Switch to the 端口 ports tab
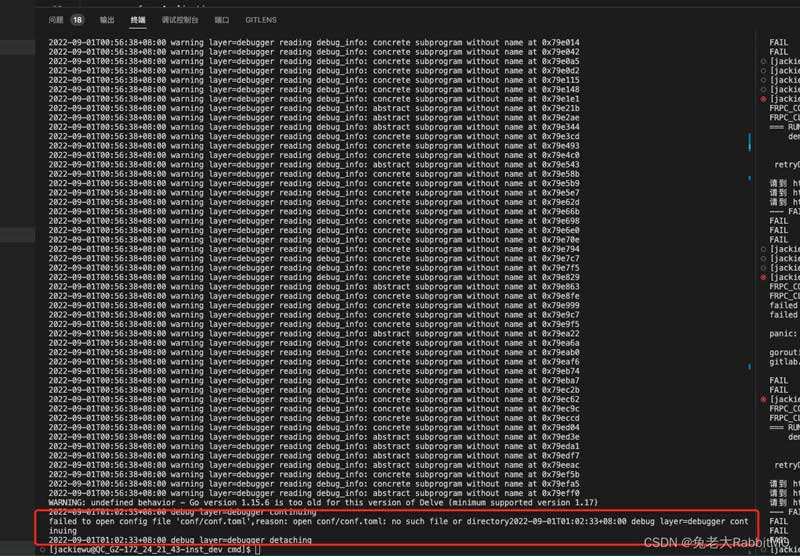Viewport: 800px width, 556px height. tap(222, 19)
